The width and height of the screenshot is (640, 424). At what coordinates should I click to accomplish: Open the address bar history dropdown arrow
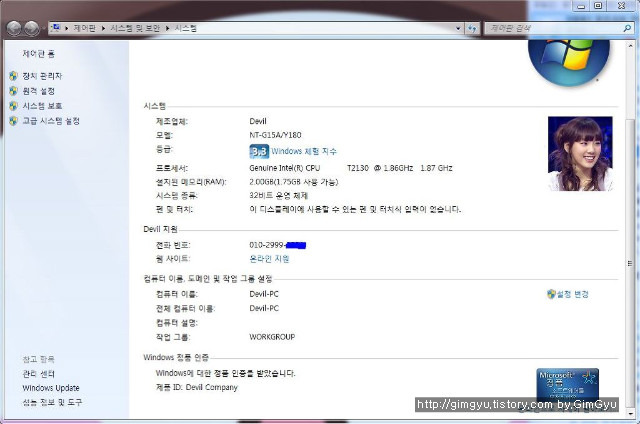coord(458,28)
